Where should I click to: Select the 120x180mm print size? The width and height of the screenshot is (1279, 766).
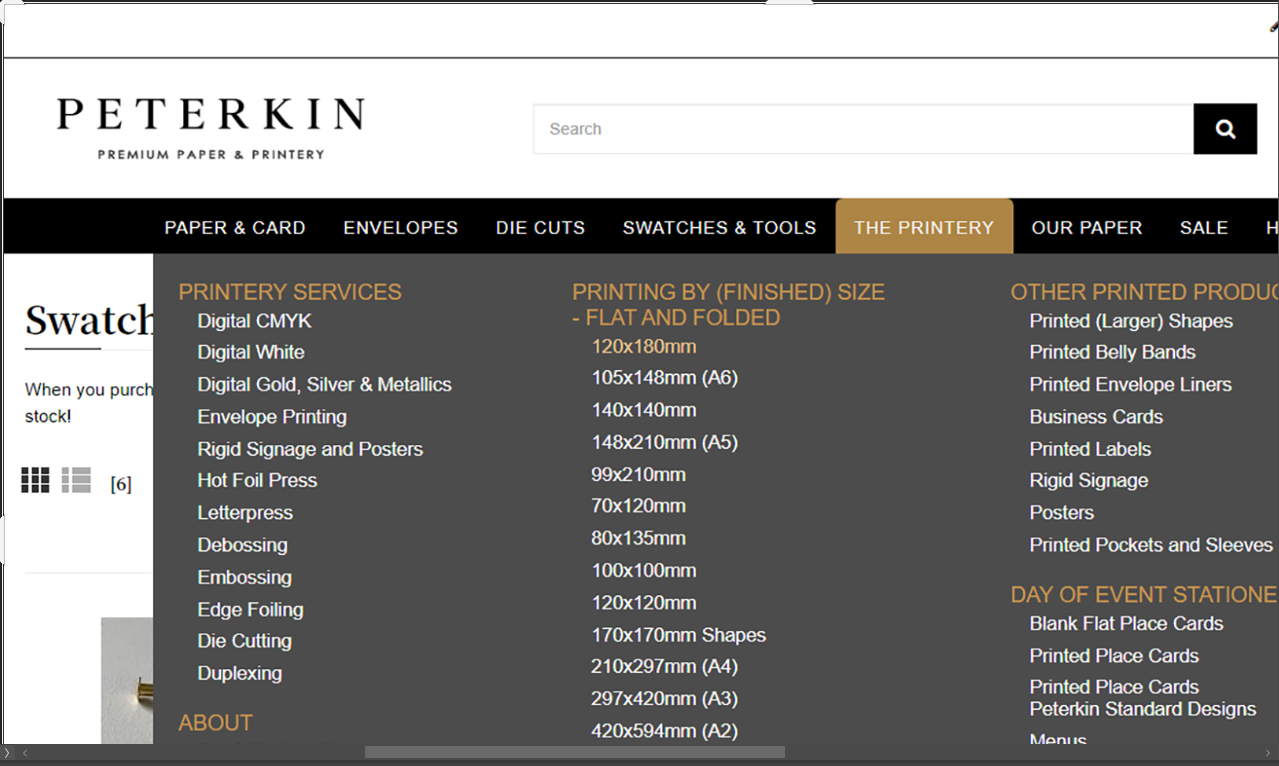(643, 347)
